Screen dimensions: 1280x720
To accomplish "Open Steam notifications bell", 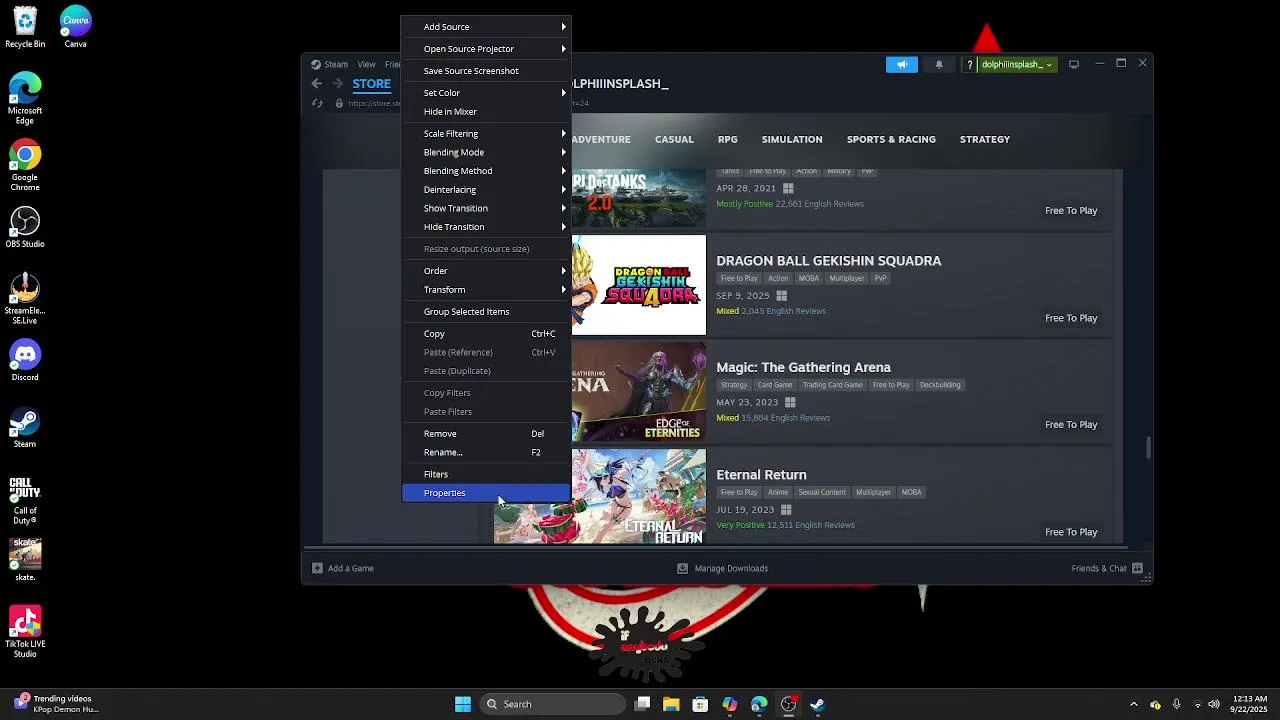I will [939, 64].
